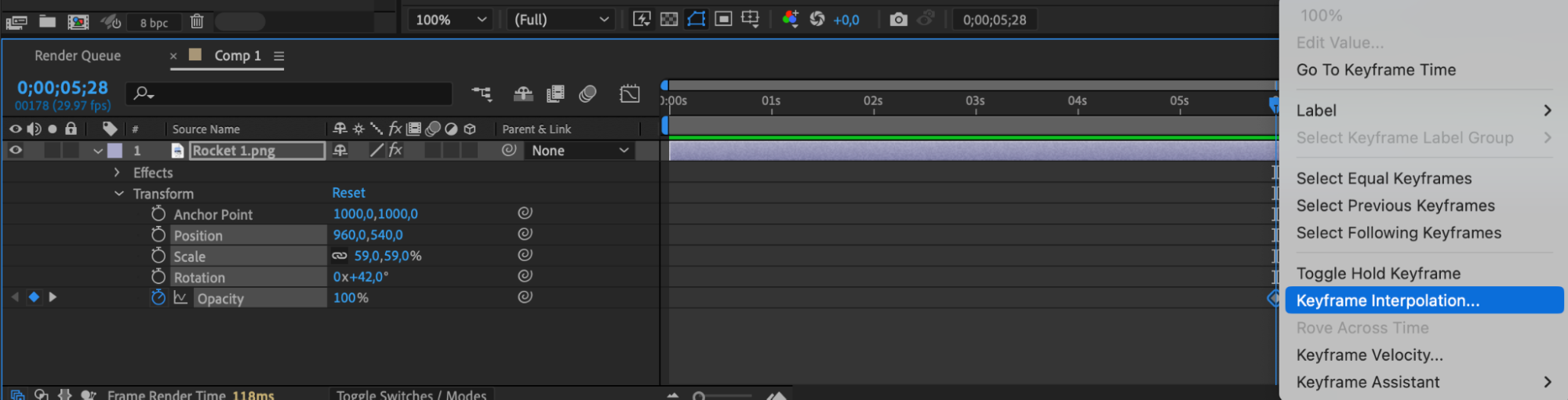
Task: Choose Go To Keyframe Time menu item
Action: click(1376, 70)
